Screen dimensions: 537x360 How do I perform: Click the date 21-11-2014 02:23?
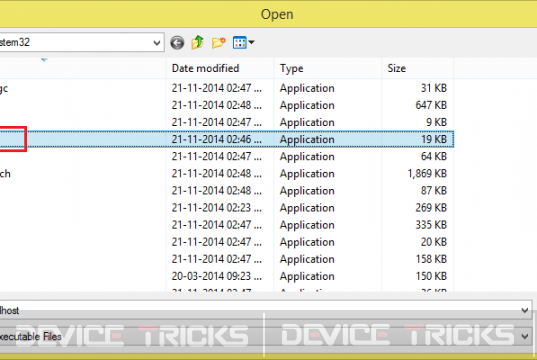pos(216,208)
